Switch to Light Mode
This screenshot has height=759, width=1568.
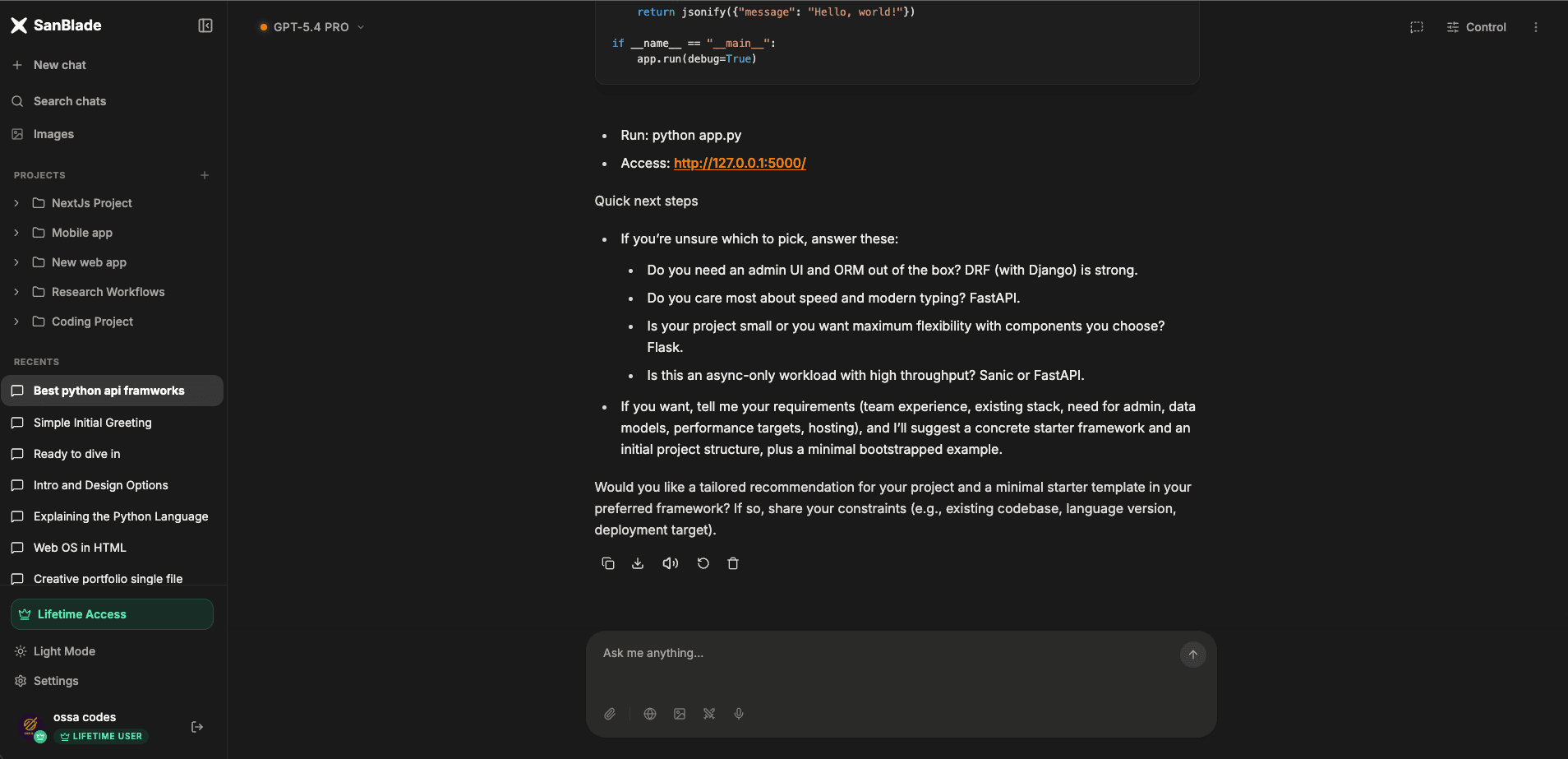click(x=64, y=650)
